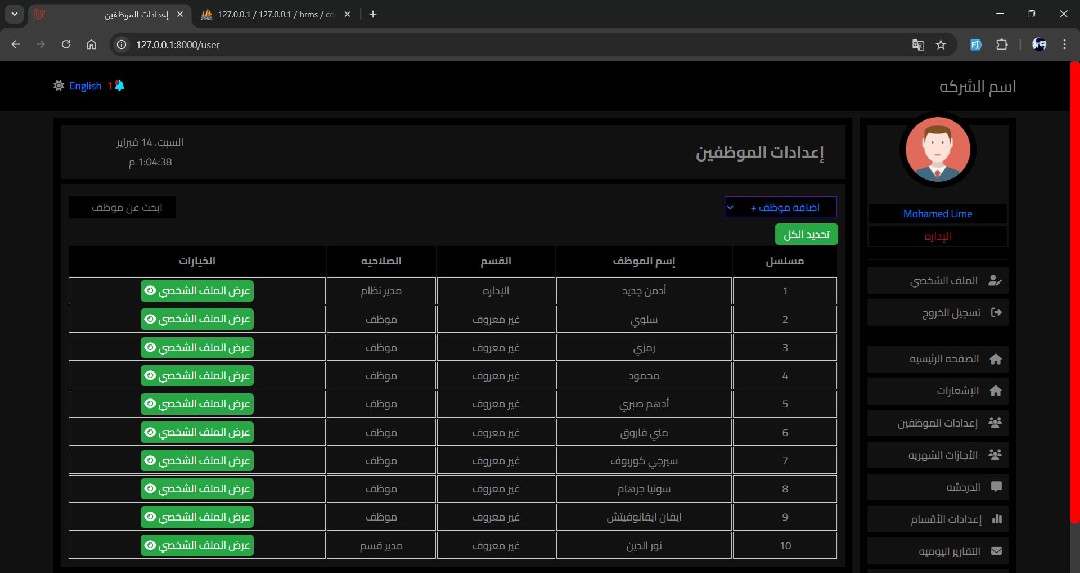View profile of employee مي فاروق
The height and width of the screenshot is (573, 1080).
(197, 432)
